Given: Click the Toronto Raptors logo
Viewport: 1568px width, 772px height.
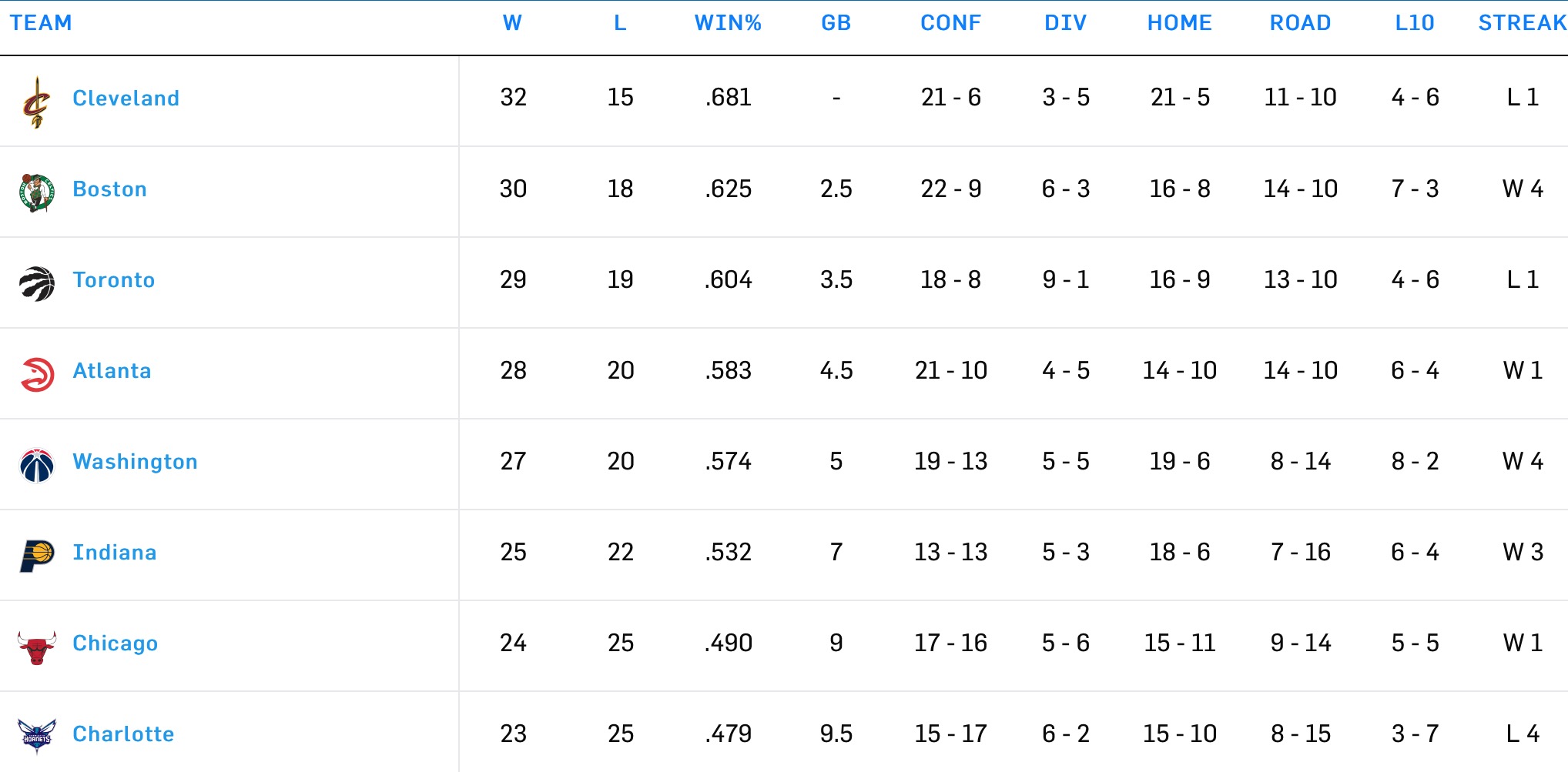Looking at the screenshot, I should 36,283.
